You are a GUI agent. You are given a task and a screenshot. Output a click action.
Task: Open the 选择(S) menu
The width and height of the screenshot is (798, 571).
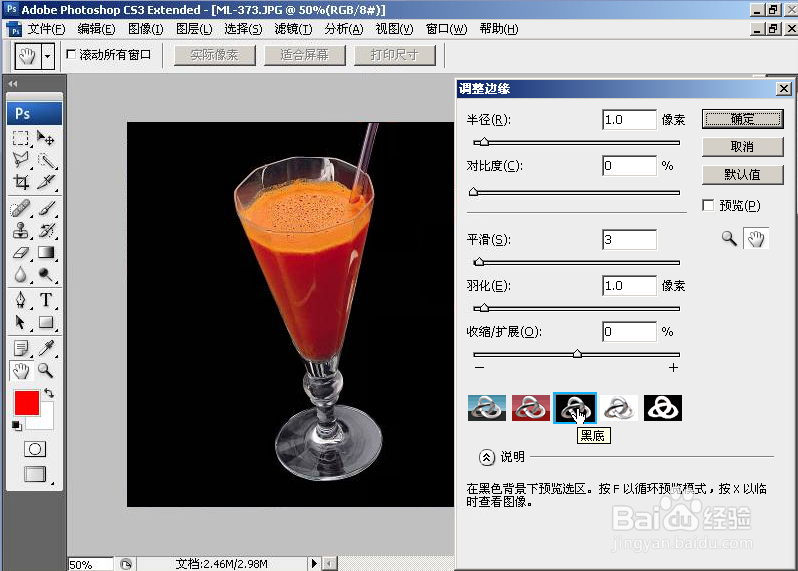pyautogui.click(x=243, y=29)
